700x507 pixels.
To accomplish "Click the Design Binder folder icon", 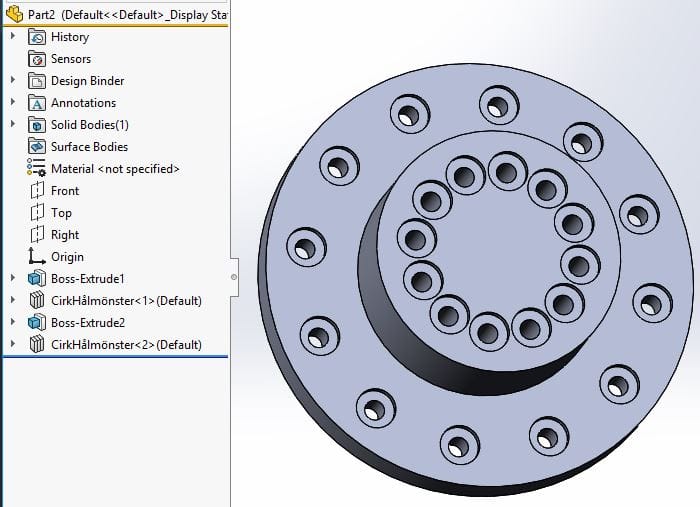I will click(37, 81).
